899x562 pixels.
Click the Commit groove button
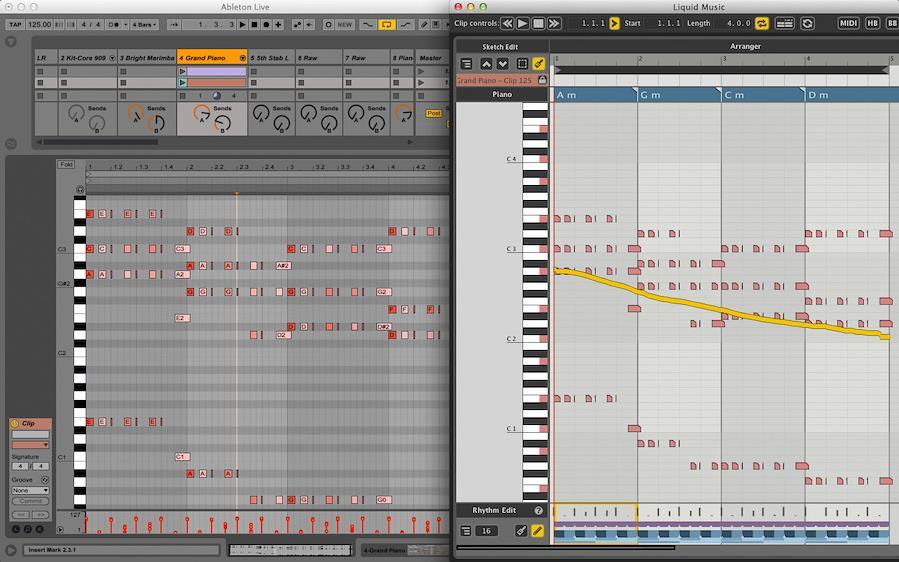click(31, 501)
